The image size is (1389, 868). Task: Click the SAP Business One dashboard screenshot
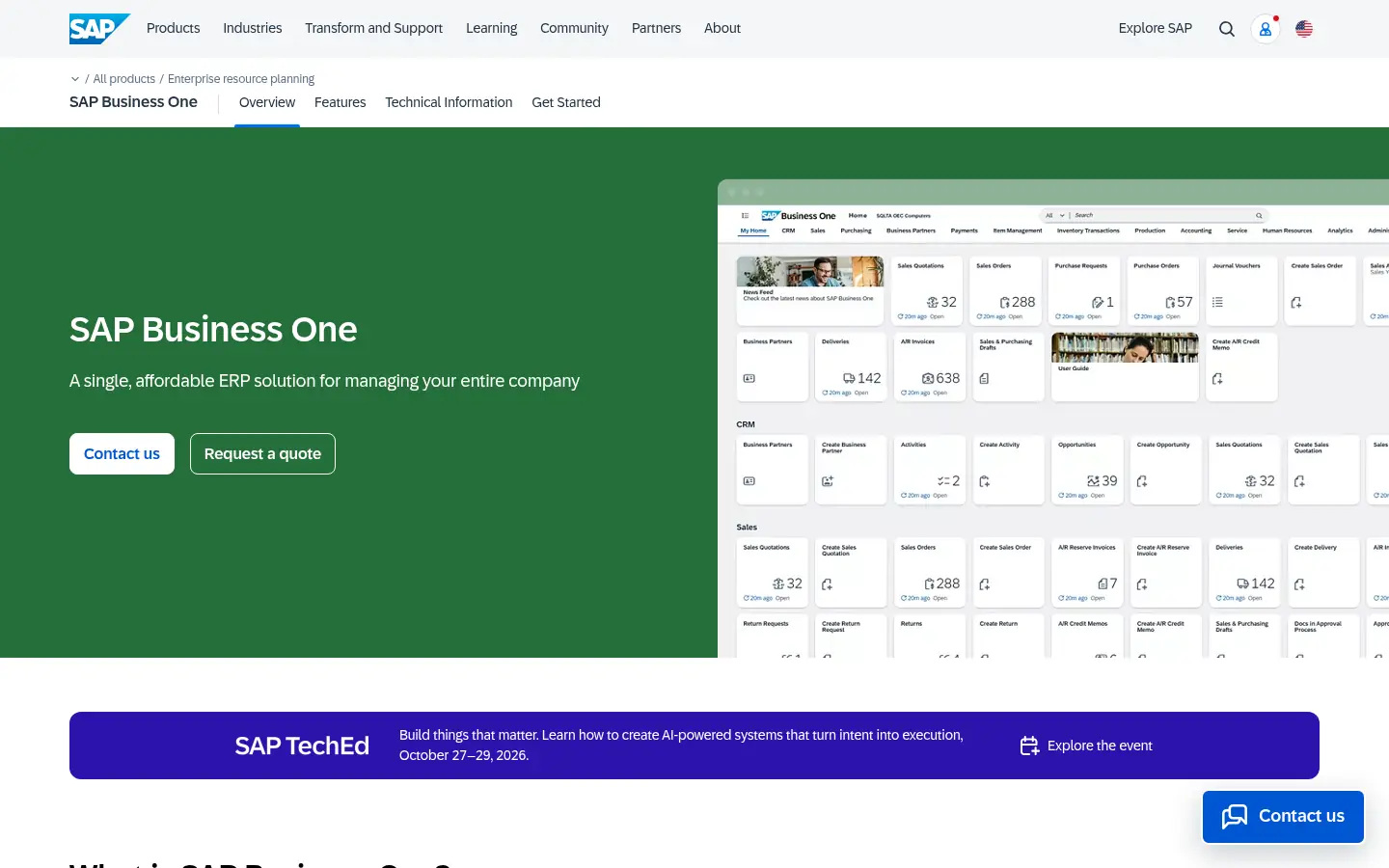point(1053,419)
